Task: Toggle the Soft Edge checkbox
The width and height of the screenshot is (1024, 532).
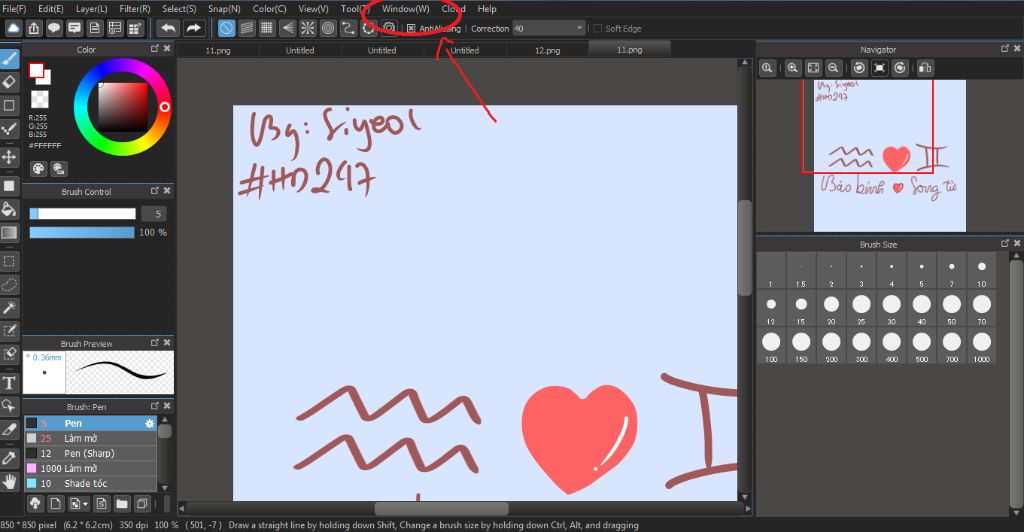Action: [x=597, y=28]
